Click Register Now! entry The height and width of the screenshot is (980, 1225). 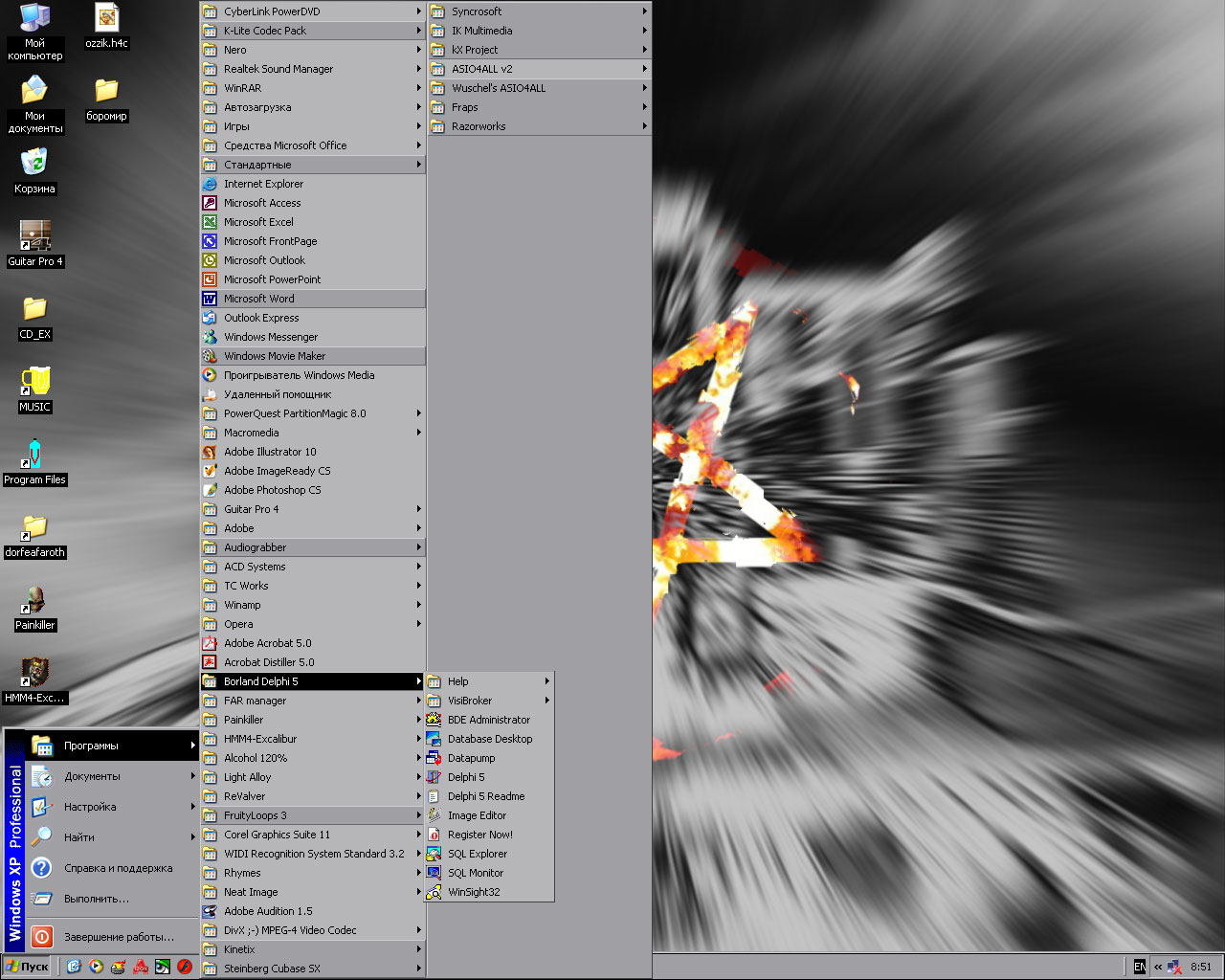coord(490,835)
